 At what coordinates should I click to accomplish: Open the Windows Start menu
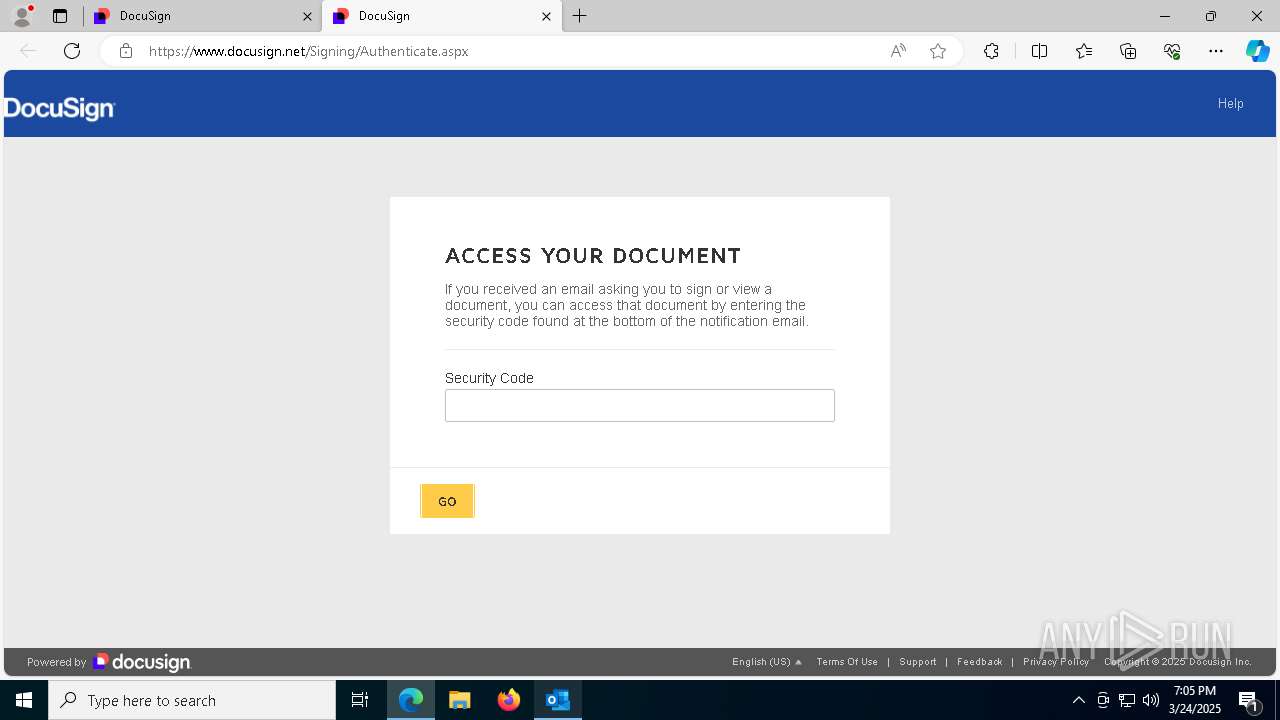click(24, 700)
